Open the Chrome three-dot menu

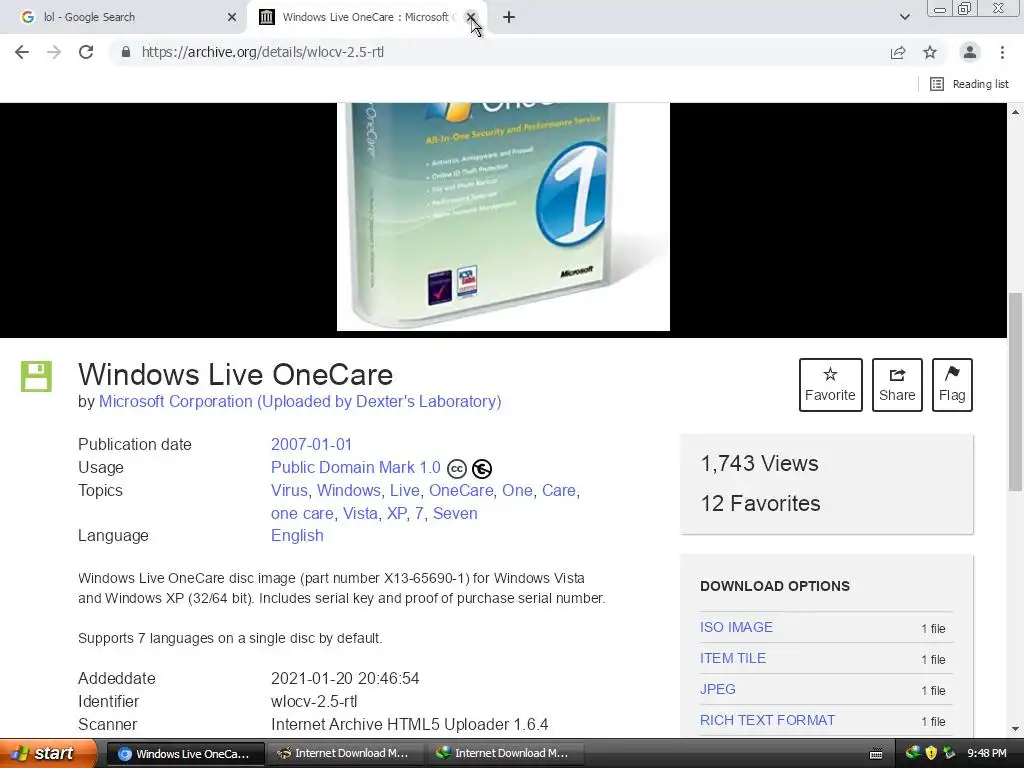tap(1002, 52)
